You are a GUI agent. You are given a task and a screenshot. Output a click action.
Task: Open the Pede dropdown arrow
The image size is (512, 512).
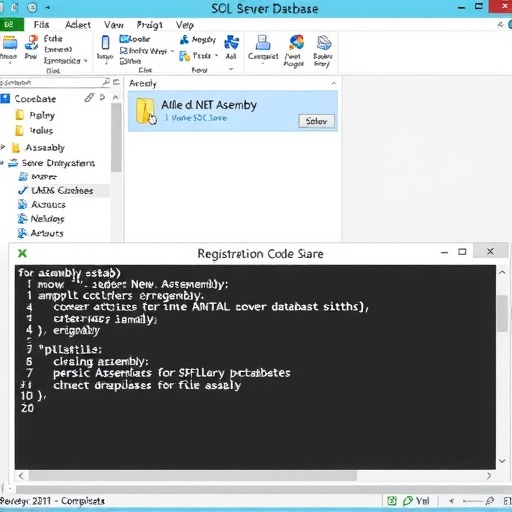pyautogui.click(x=216, y=55)
